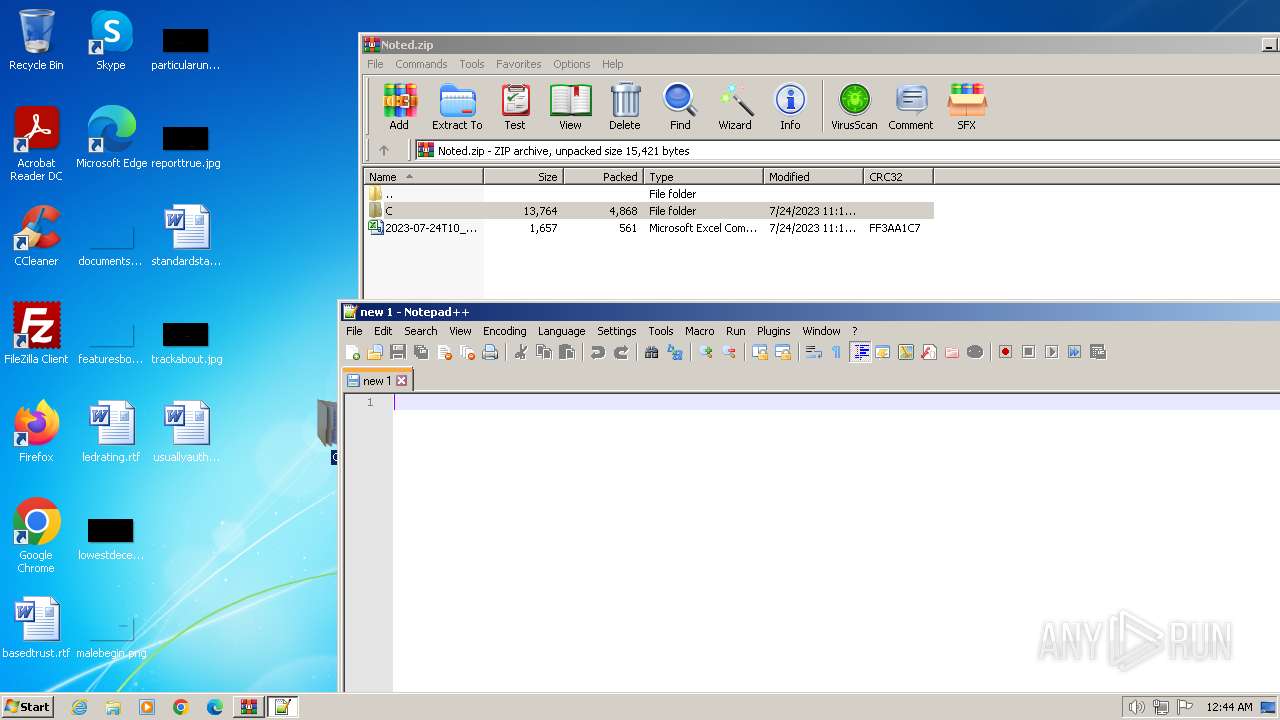
Task: Toggle Word Wrap icon in Notepad++ toolbar
Action: (x=813, y=352)
